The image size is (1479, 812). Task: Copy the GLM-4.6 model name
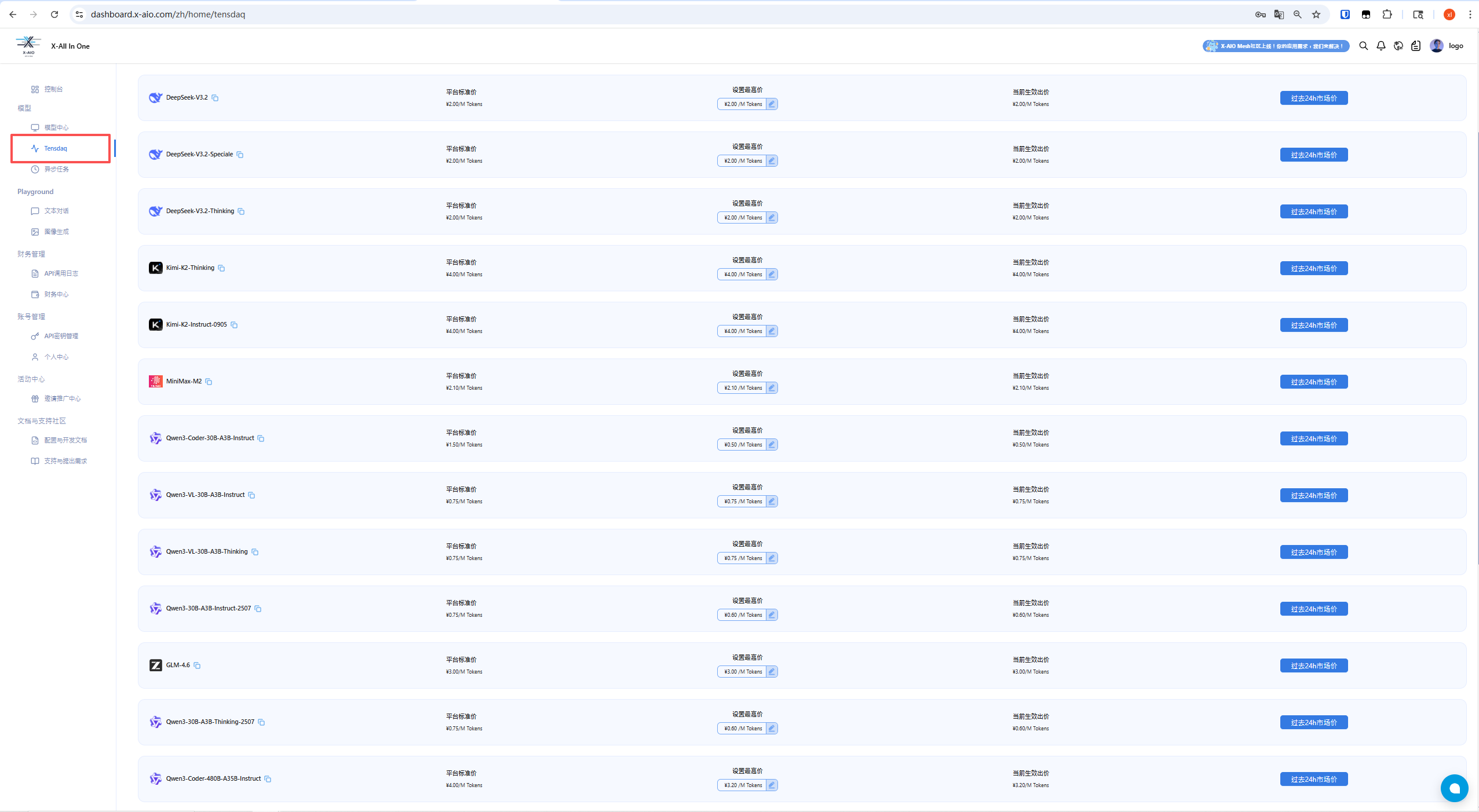tap(197, 665)
